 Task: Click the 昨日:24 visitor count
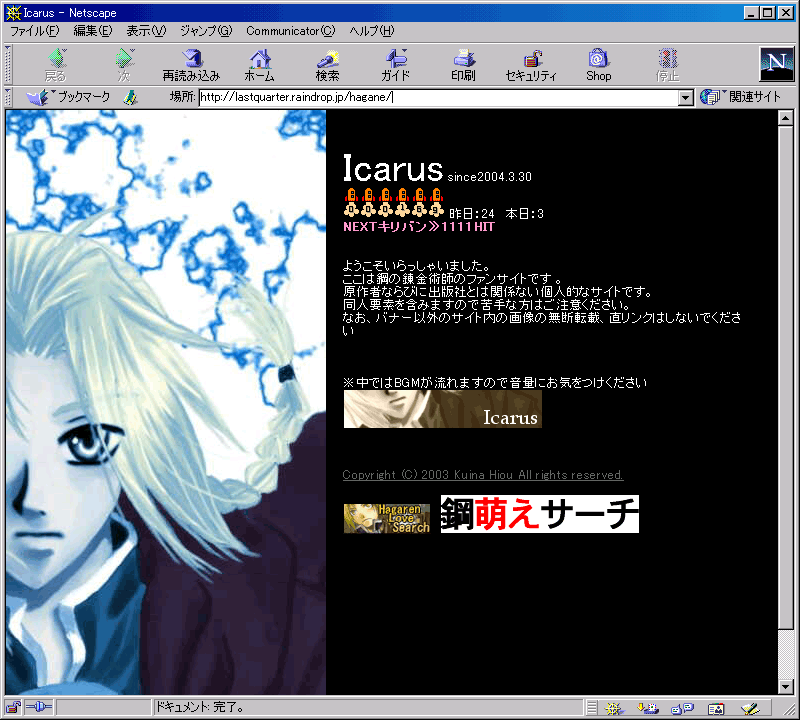coord(471,213)
